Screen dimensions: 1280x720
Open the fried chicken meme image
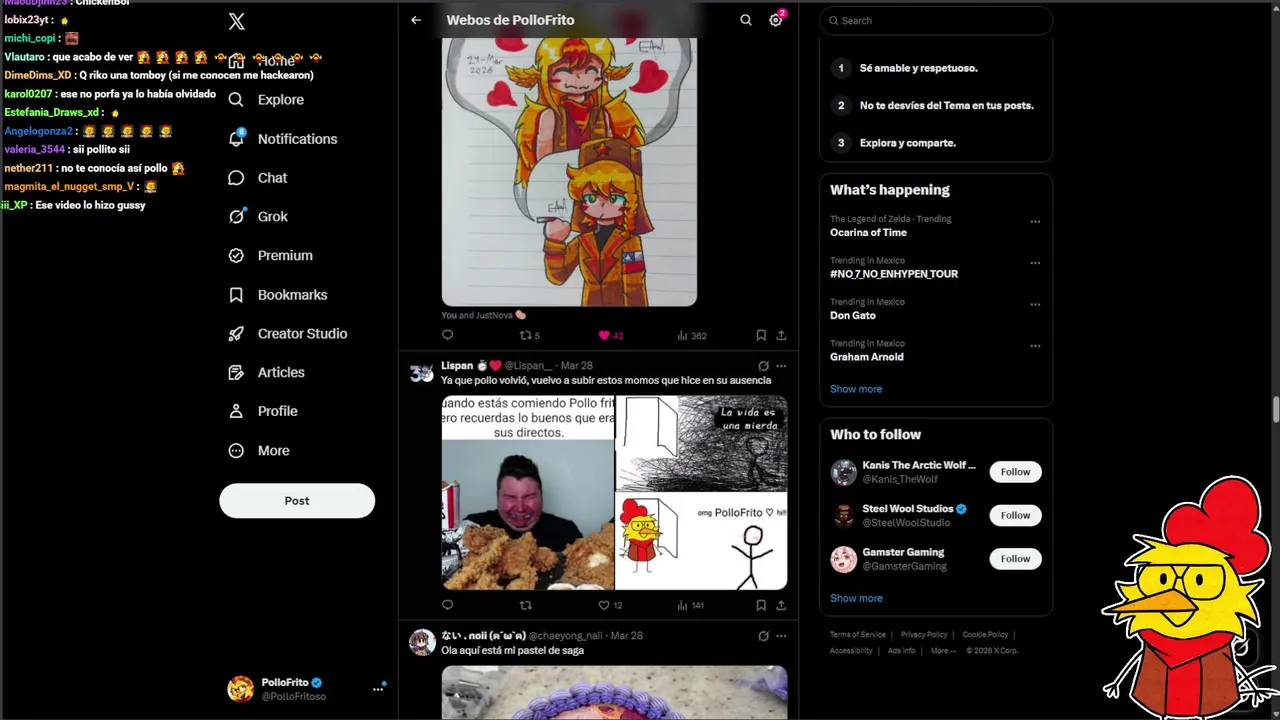pos(528,493)
